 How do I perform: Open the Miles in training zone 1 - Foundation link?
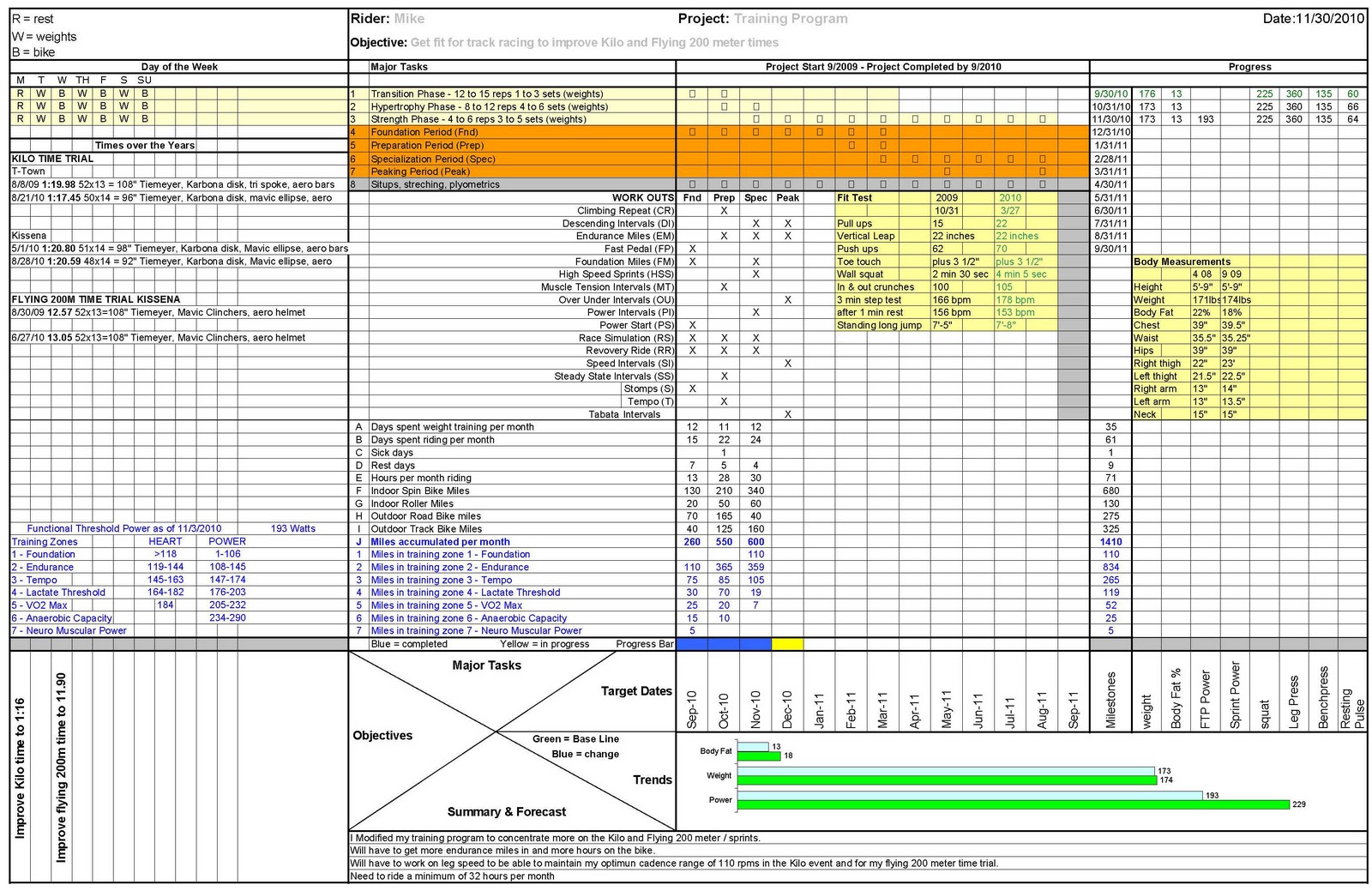point(451,554)
